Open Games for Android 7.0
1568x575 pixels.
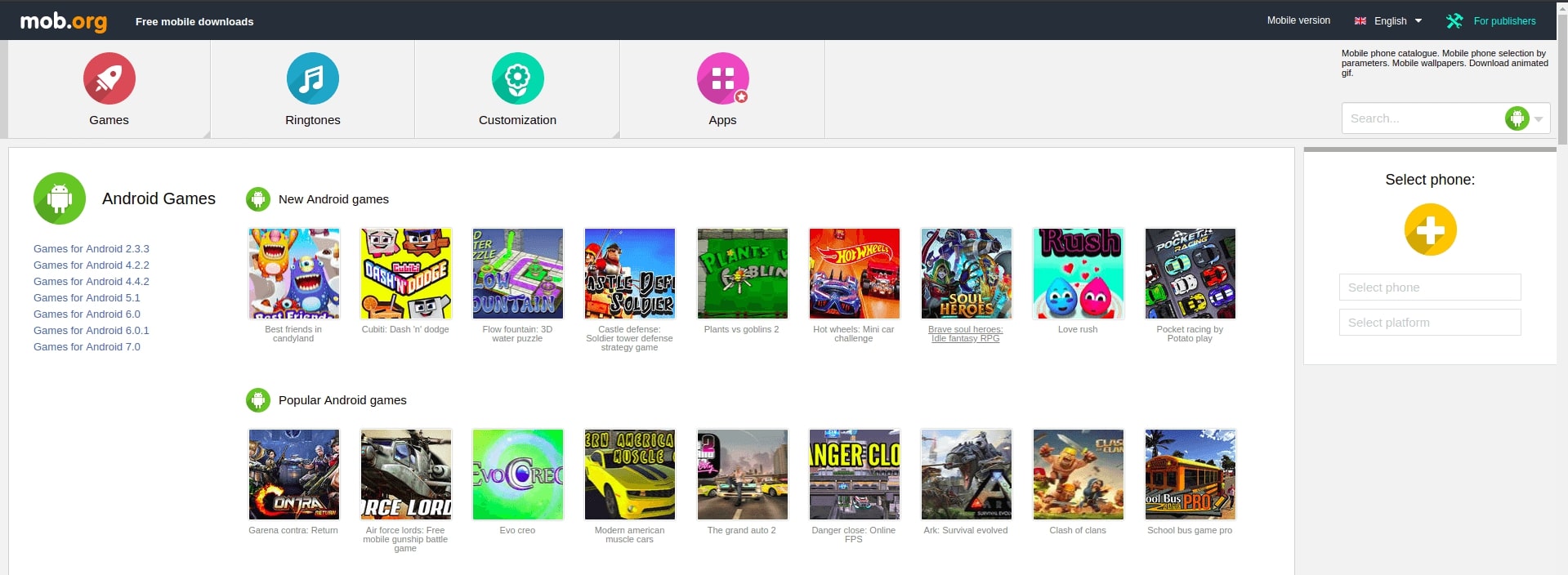[87, 347]
